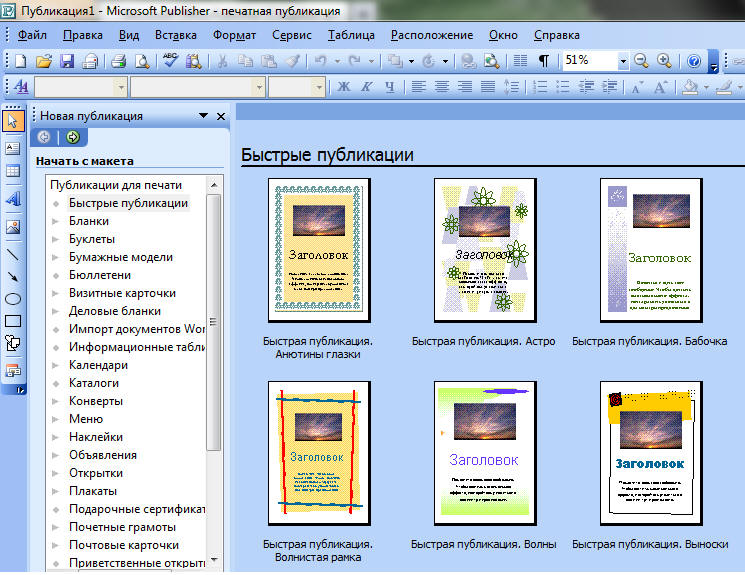Select Почетные грамоты category
This screenshot has height=575, width=745.
tap(122, 527)
